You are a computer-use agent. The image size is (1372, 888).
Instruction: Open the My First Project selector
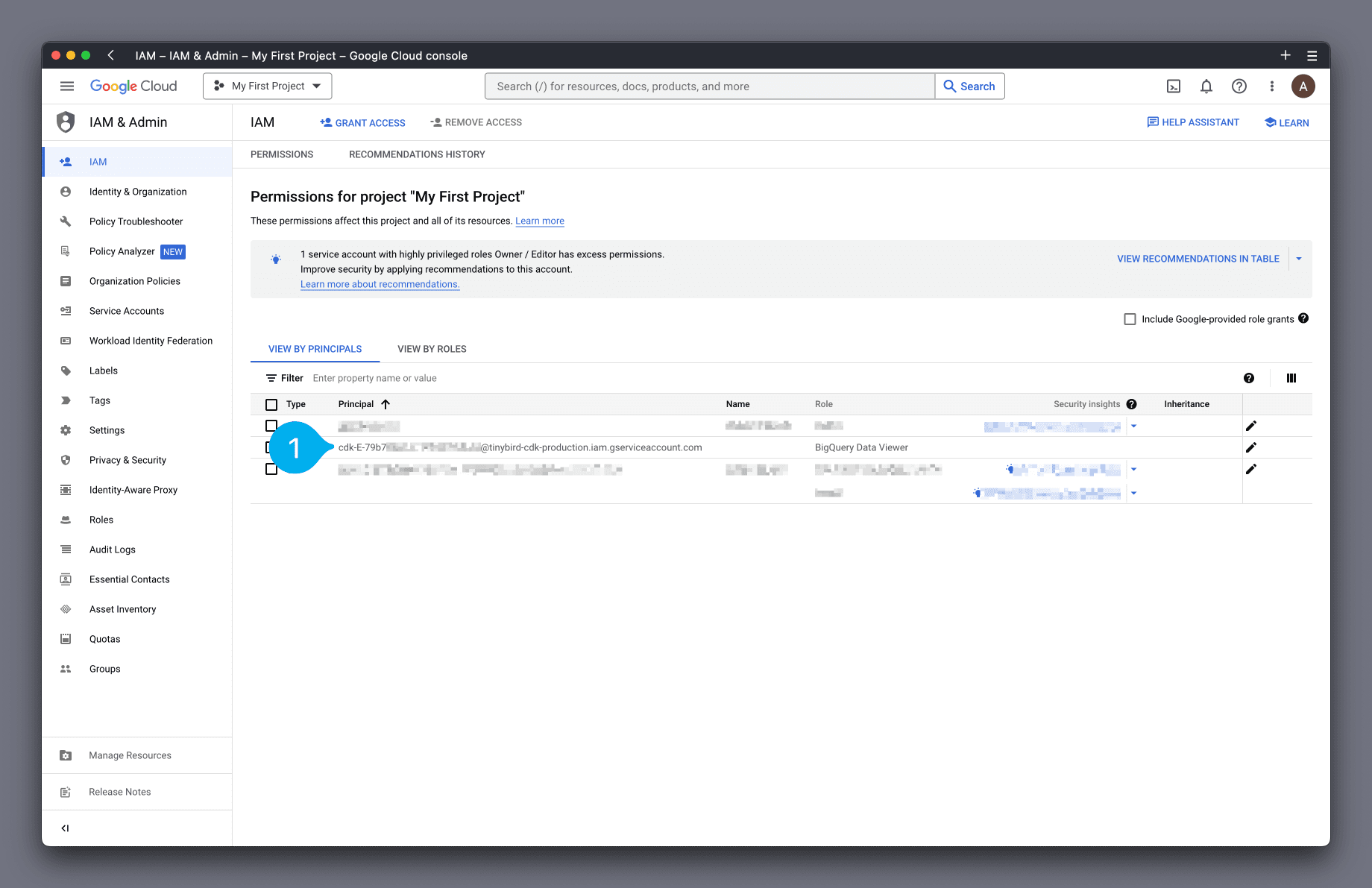pyautogui.click(x=268, y=86)
